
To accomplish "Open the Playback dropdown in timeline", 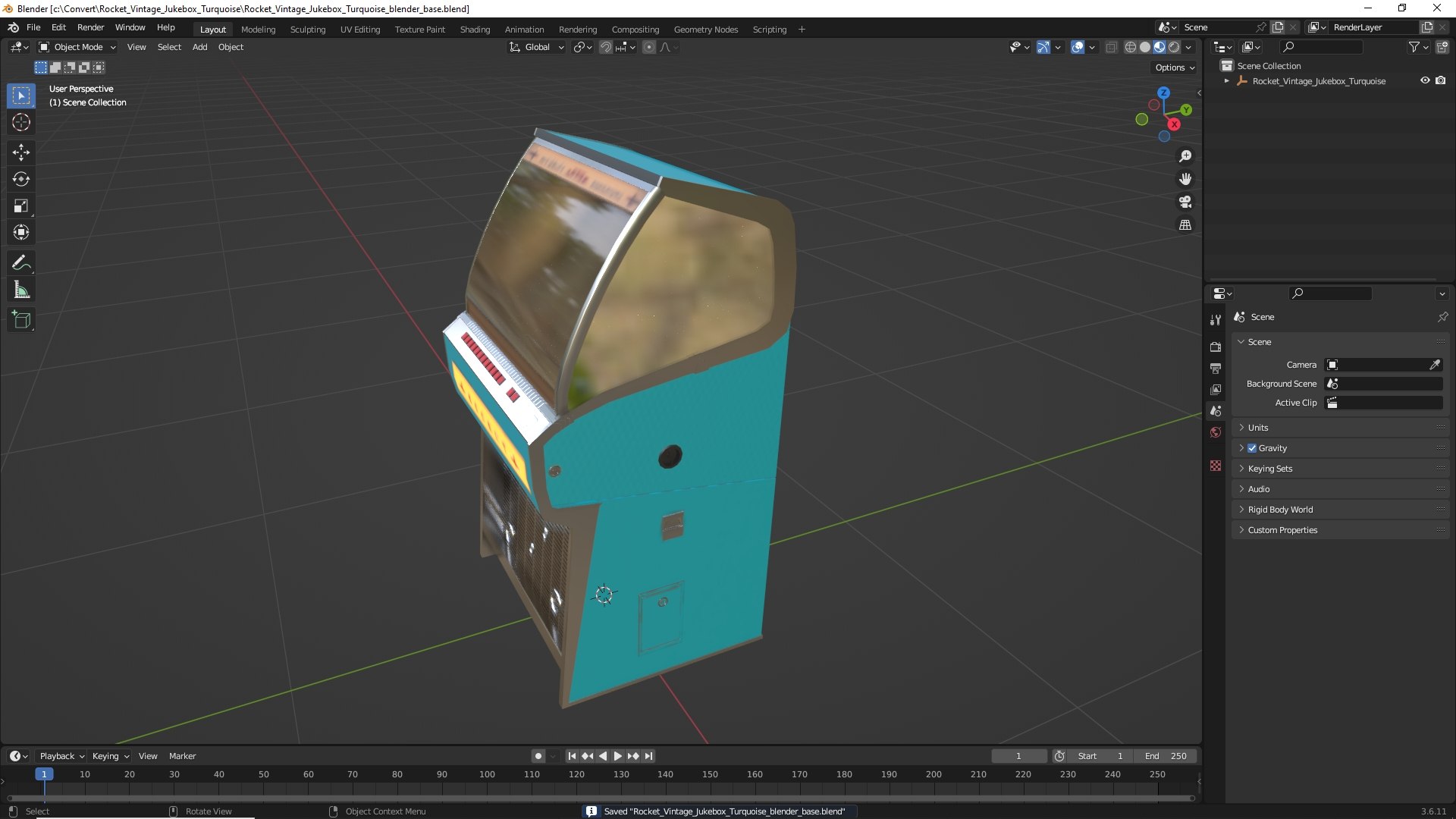I will pyautogui.click(x=61, y=756).
